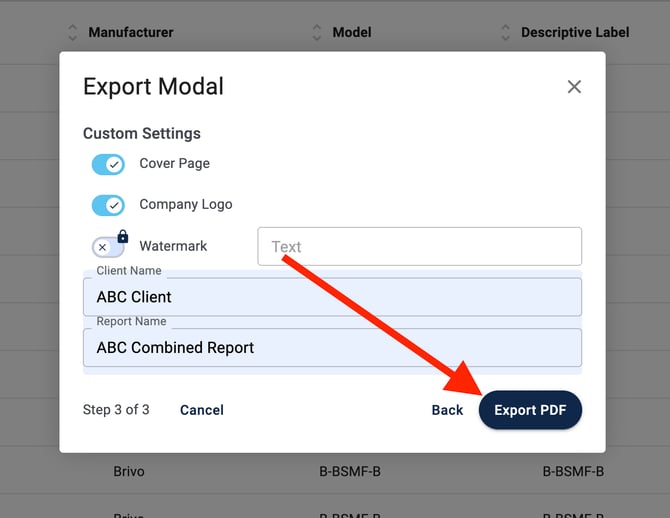The width and height of the screenshot is (670, 518).
Task: Click the Manufacturer column header text
Action: [x=131, y=32]
